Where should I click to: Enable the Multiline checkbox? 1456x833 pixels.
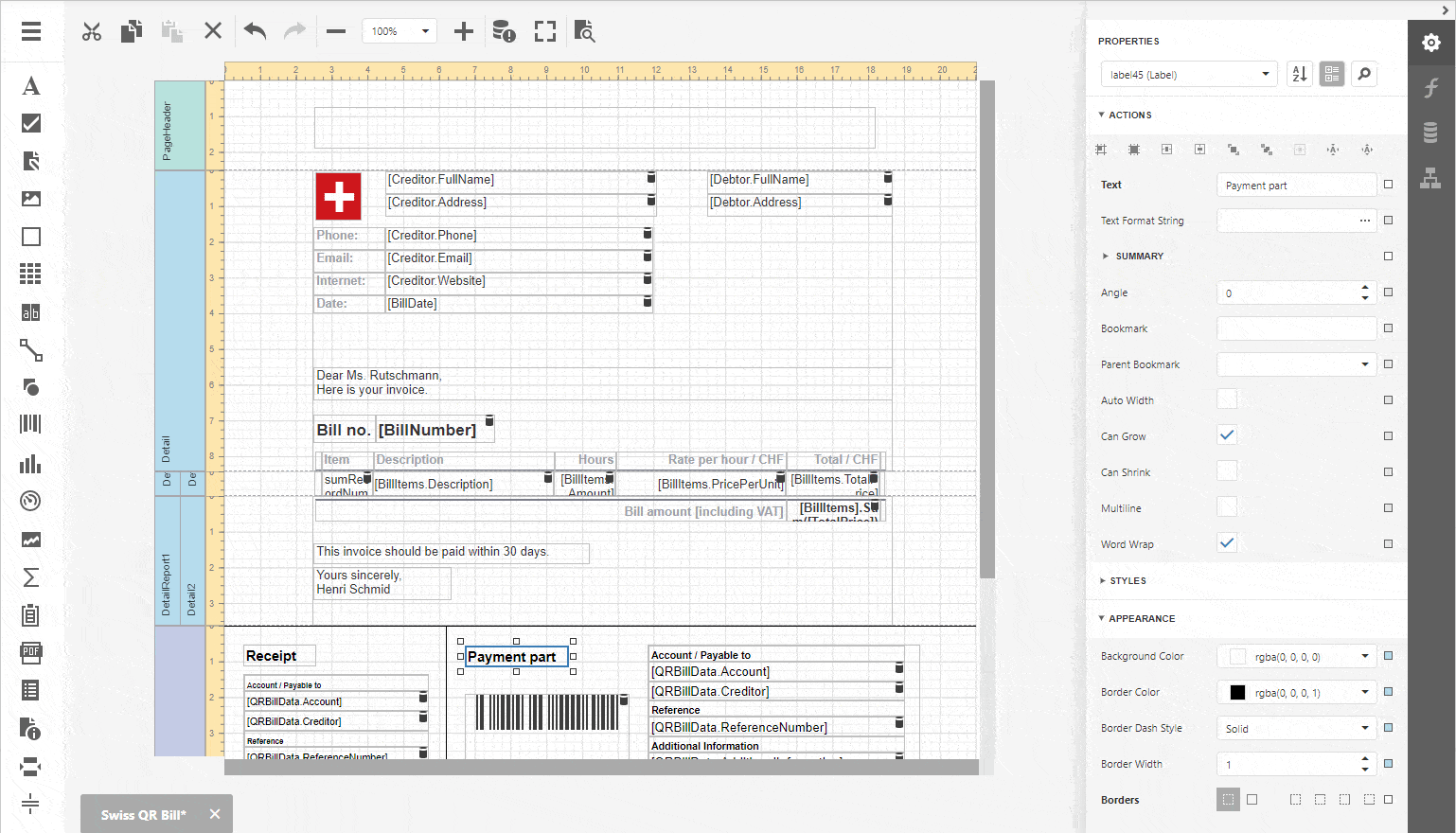click(x=1227, y=507)
